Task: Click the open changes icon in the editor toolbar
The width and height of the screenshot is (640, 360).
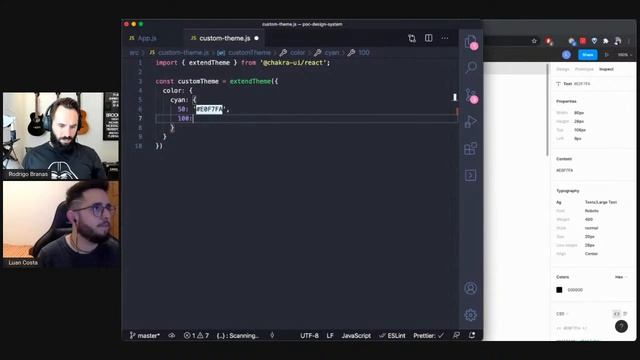Action: tap(412, 38)
